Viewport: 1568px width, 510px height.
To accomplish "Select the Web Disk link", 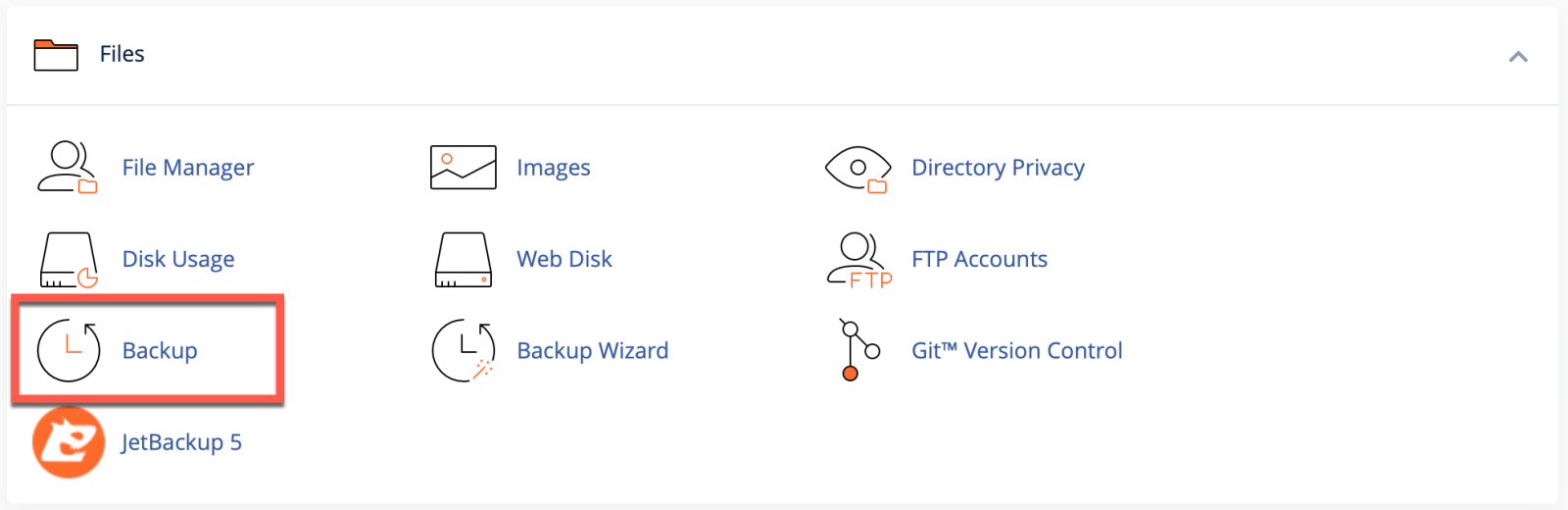I will [563, 259].
